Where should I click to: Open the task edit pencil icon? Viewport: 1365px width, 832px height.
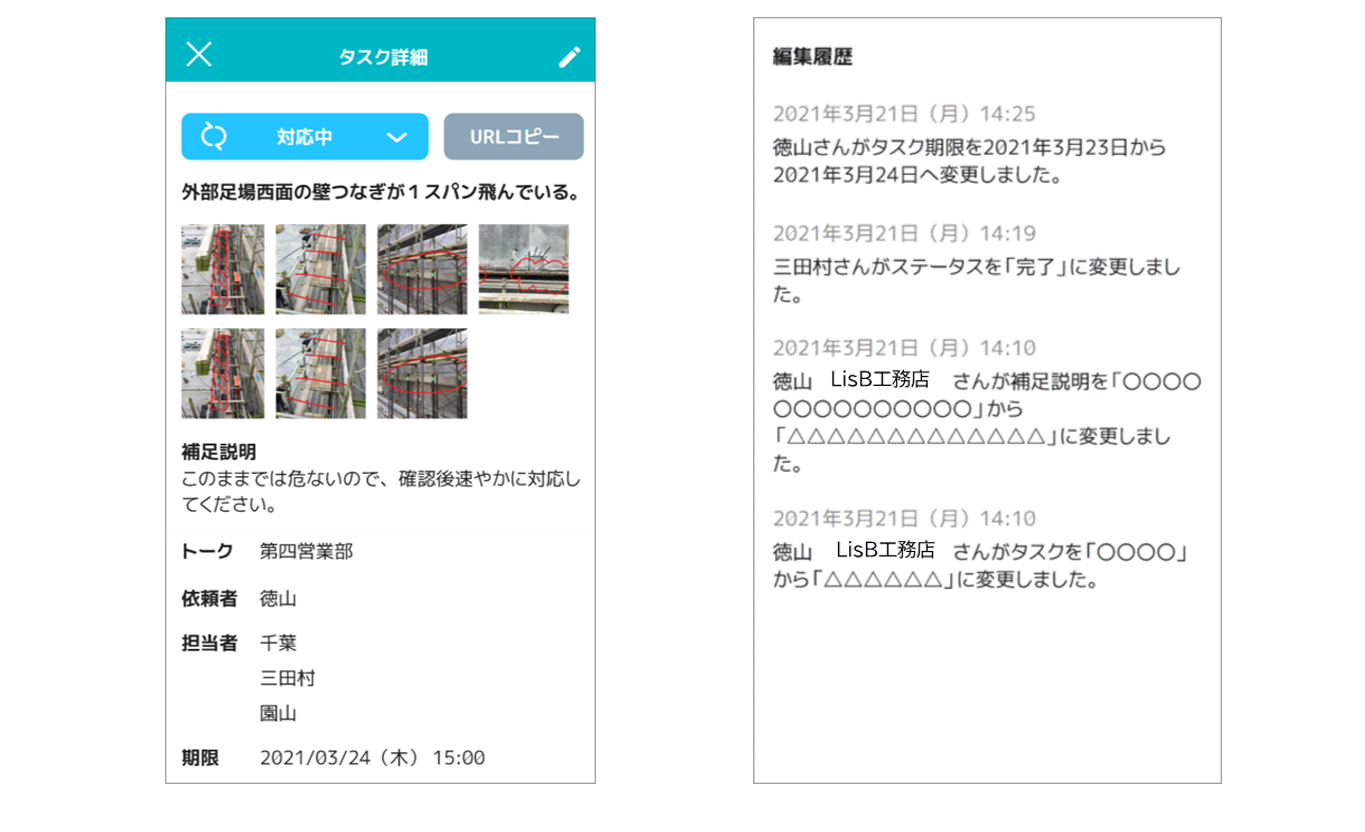point(569,55)
